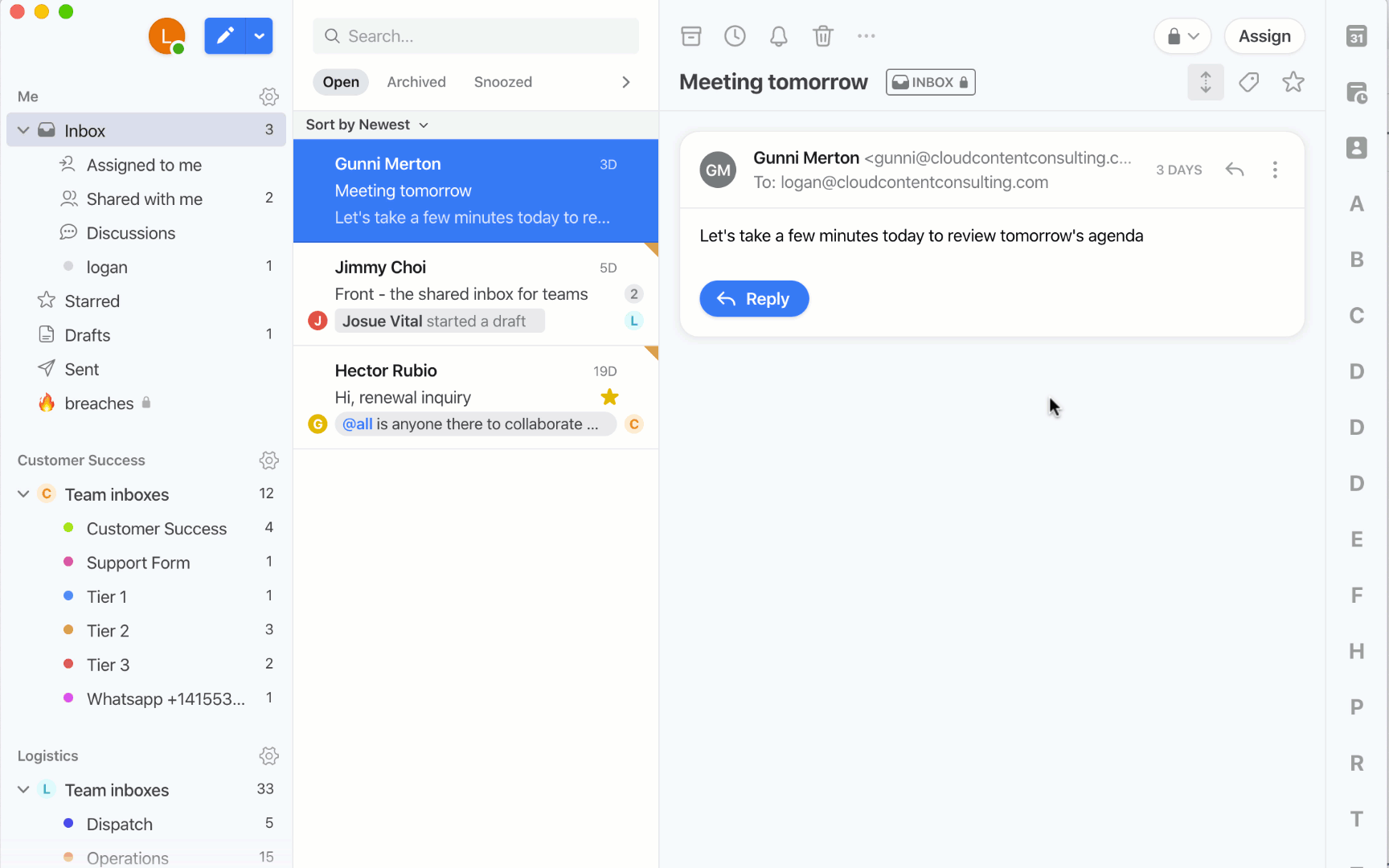This screenshot has width=1389, height=868.
Task: Open Hector Rubio's renewal inquiry conversation
Action: click(x=476, y=397)
